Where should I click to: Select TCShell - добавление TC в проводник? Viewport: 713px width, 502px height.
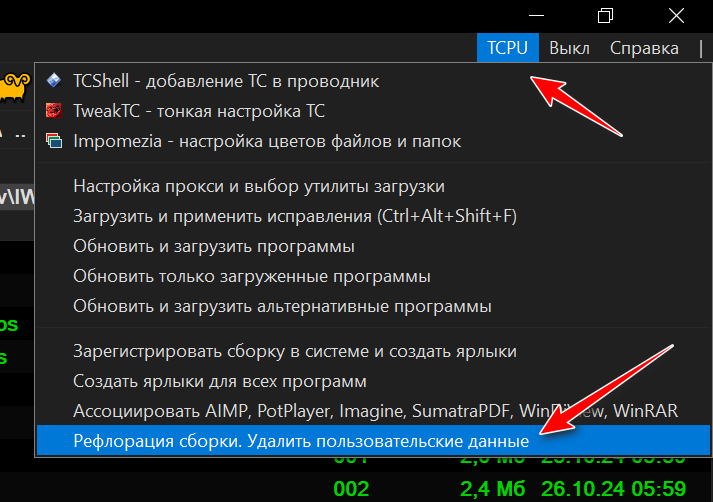(x=373, y=81)
